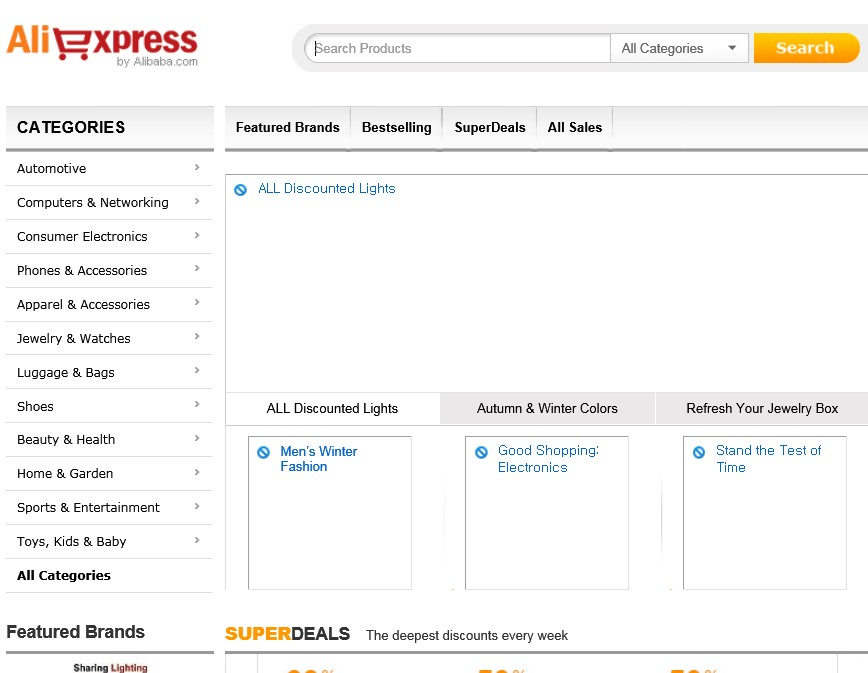Open the All Sales tab
This screenshot has height=673, width=868.
click(x=575, y=127)
